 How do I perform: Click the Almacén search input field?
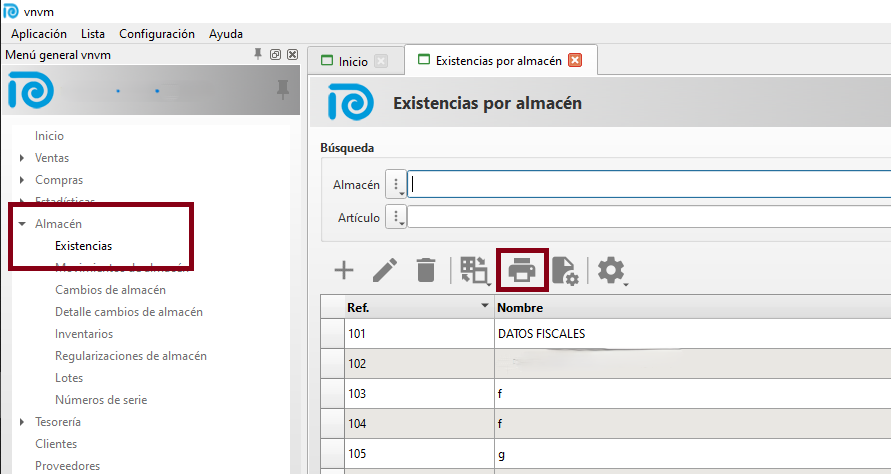[650, 184]
